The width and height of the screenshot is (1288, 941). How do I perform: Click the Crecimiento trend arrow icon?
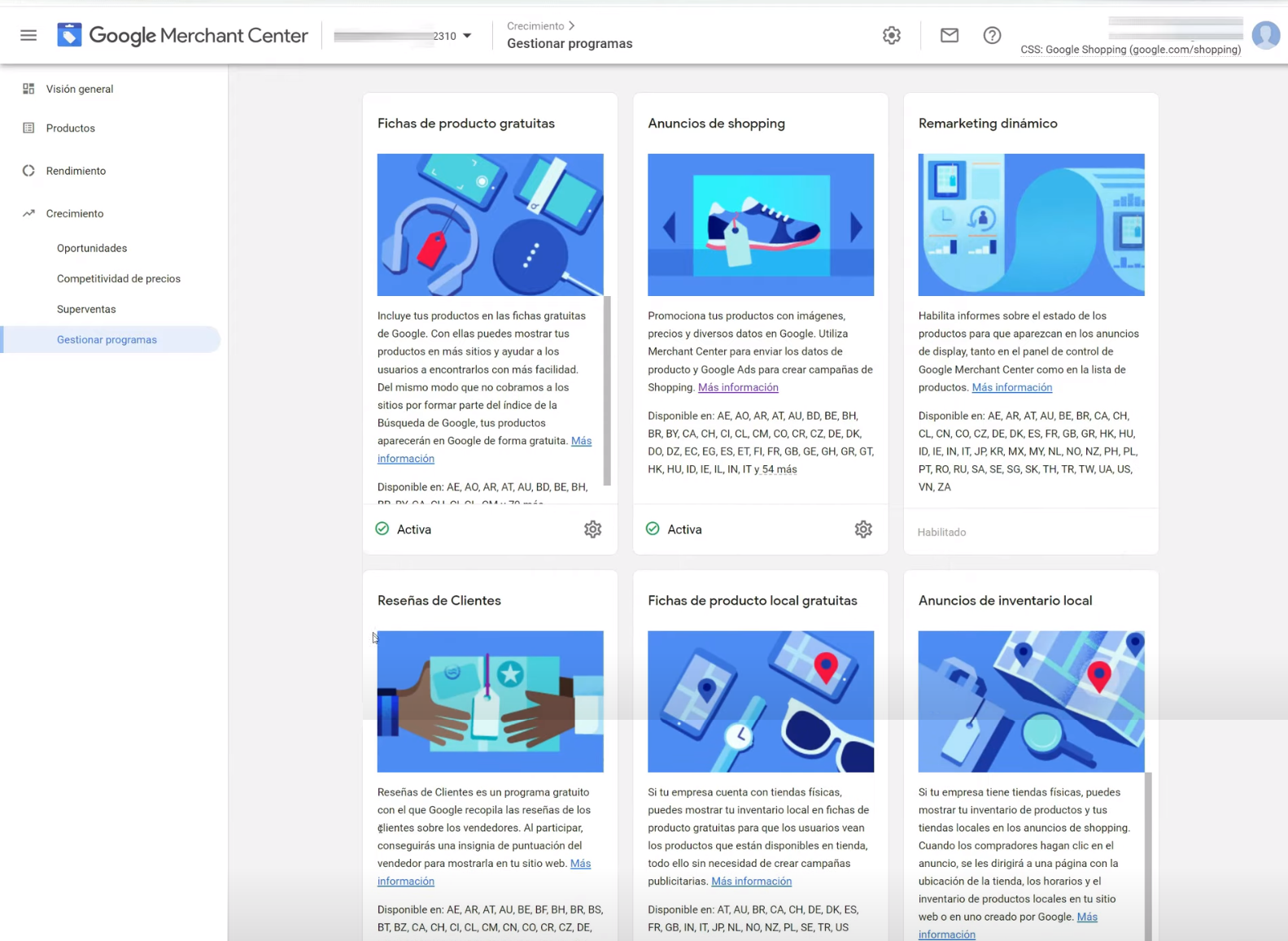[28, 213]
